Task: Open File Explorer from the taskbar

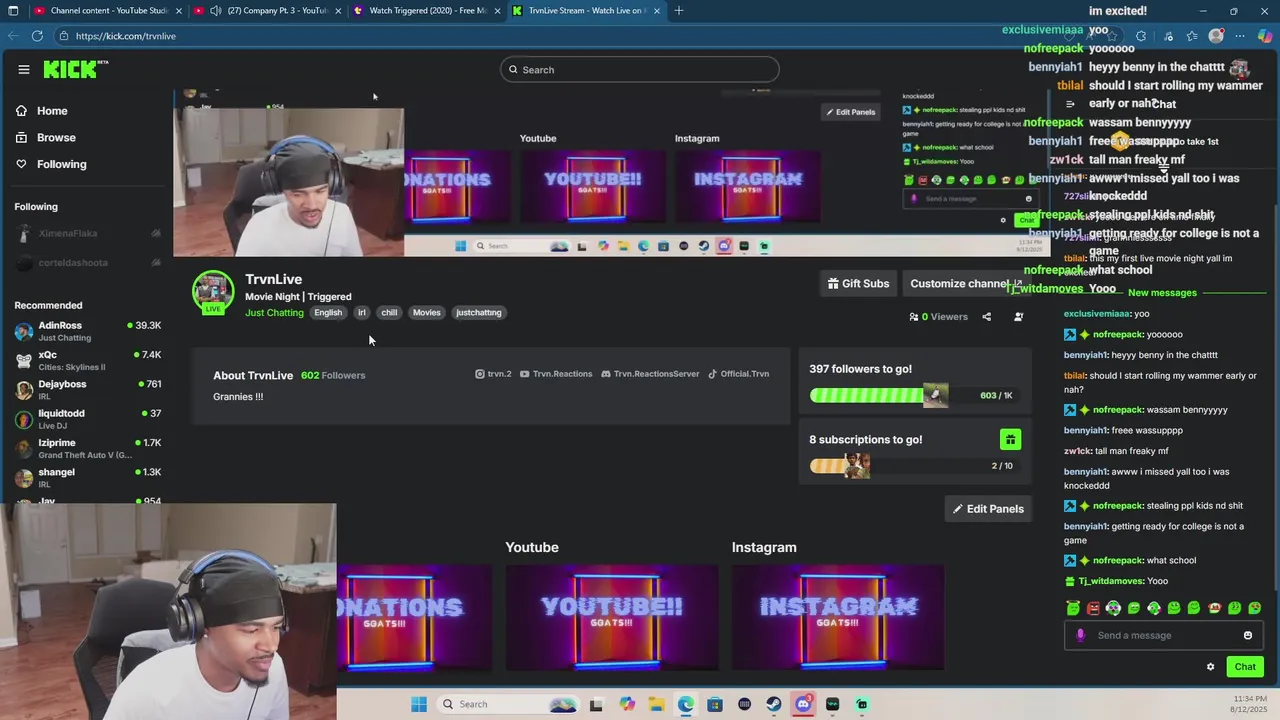Action: point(656,704)
